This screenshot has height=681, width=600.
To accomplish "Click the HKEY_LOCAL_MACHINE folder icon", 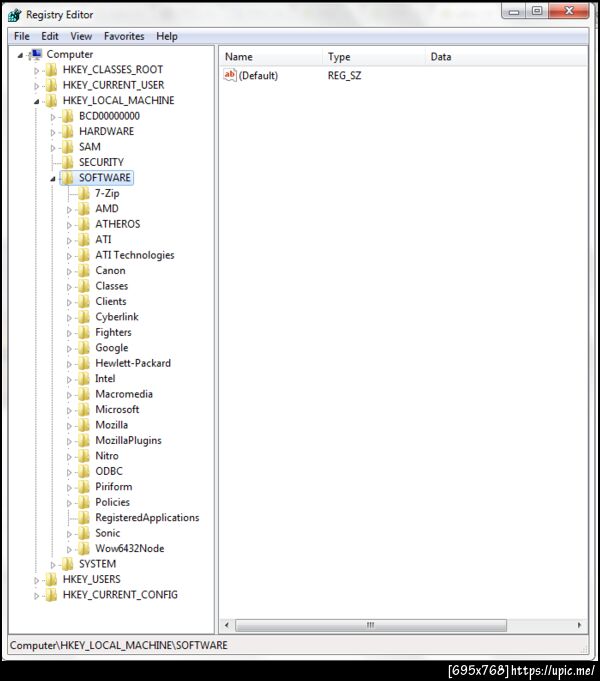I will [51, 100].
